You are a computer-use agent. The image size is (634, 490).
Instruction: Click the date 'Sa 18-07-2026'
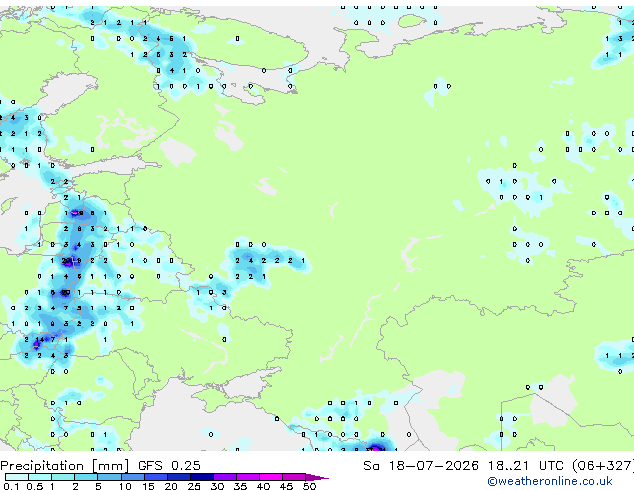pos(421,466)
